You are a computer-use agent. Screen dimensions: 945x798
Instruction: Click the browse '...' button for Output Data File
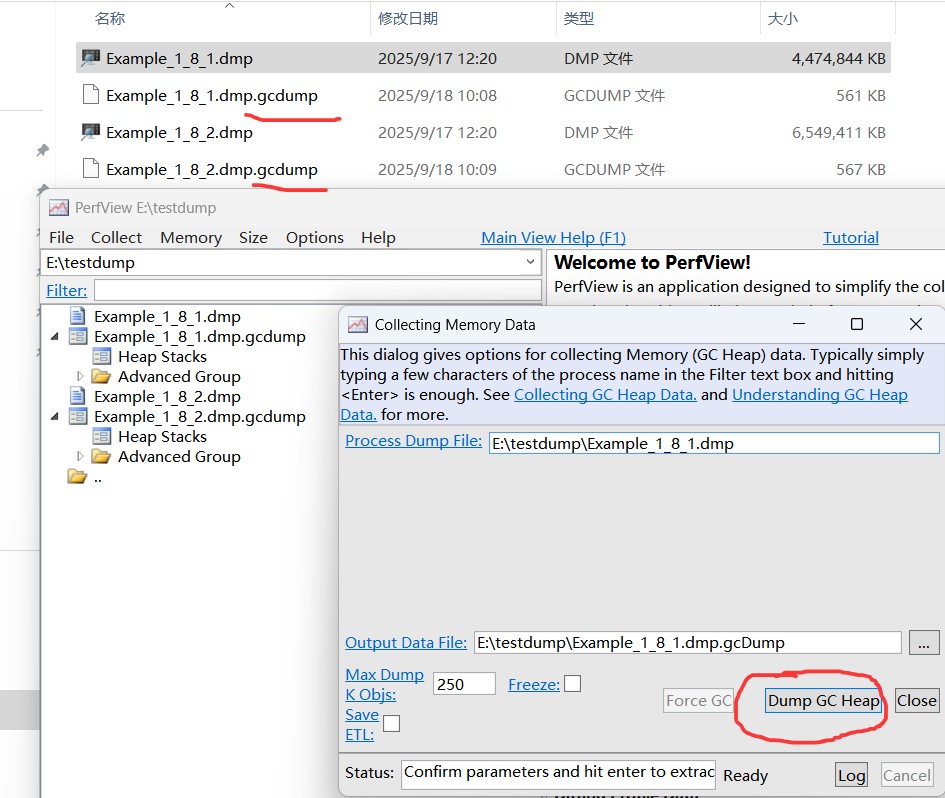click(924, 643)
